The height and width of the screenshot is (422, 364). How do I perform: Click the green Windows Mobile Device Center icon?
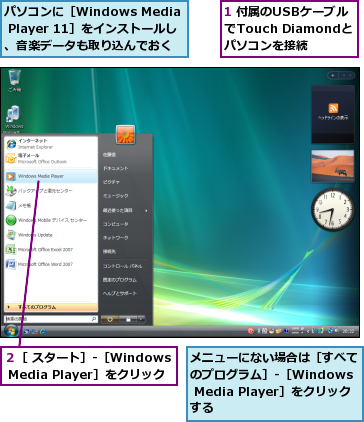point(11,220)
